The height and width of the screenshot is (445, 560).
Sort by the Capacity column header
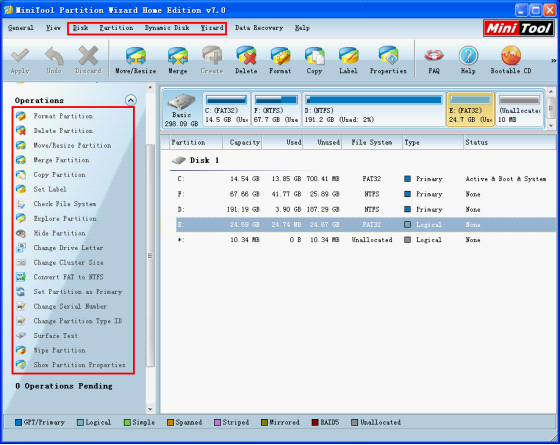242,142
